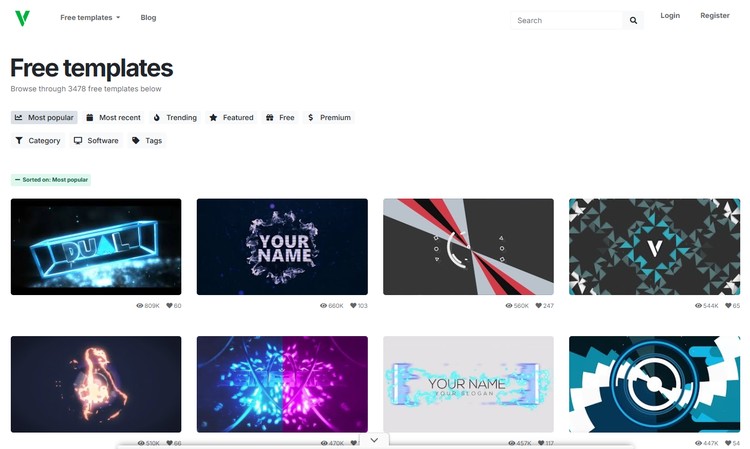This screenshot has width=750, height=449.
Task: Show Premium templates
Action: (329, 118)
